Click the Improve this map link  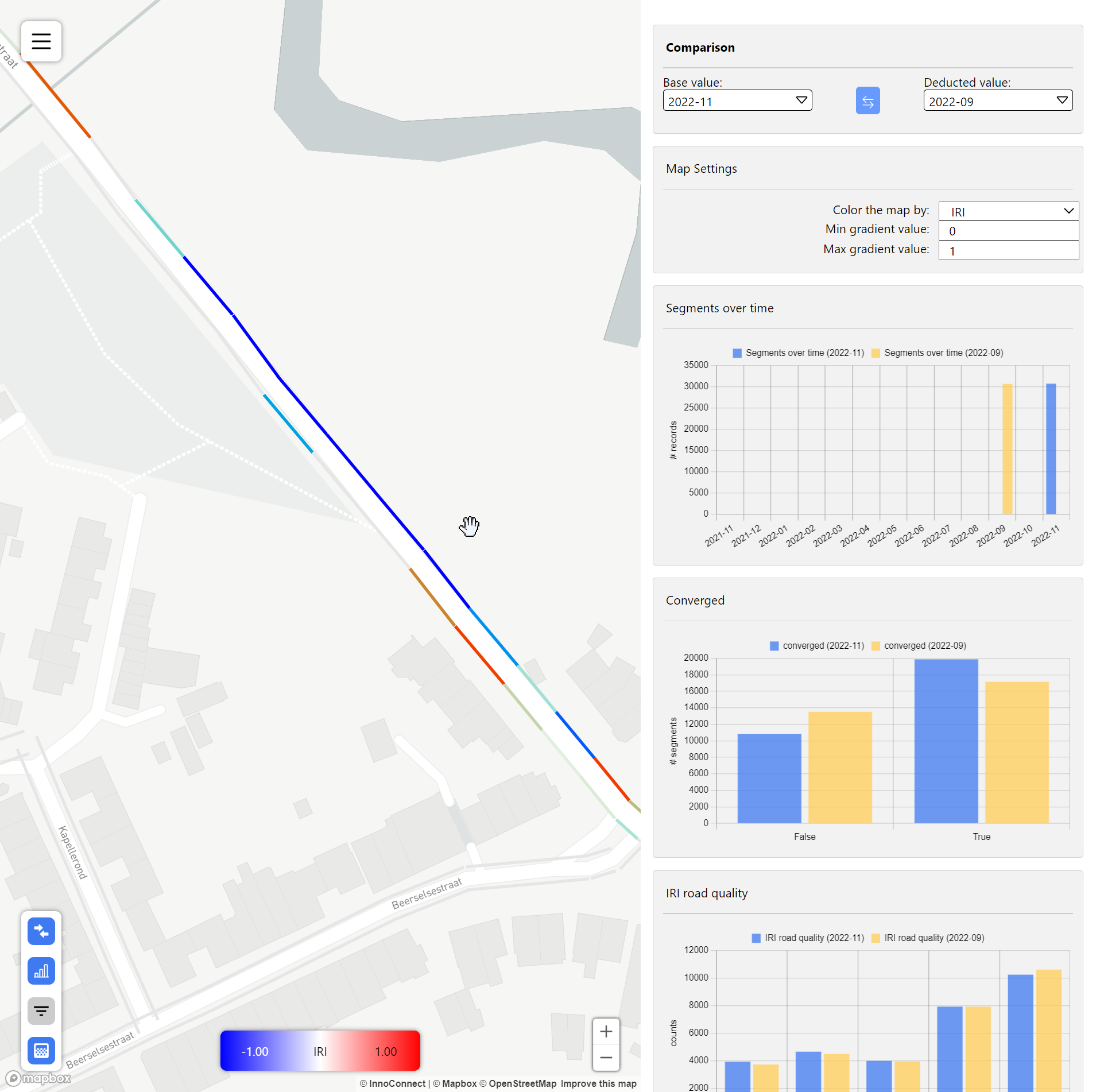click(x=598, y=1083)
